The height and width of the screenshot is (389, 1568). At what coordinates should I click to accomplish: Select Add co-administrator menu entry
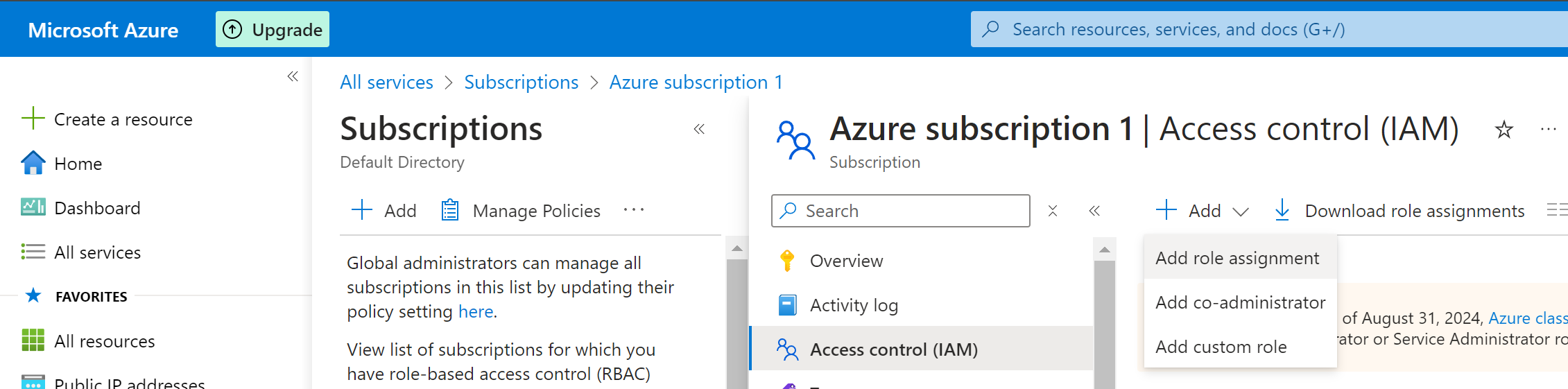click(1240, 302)
